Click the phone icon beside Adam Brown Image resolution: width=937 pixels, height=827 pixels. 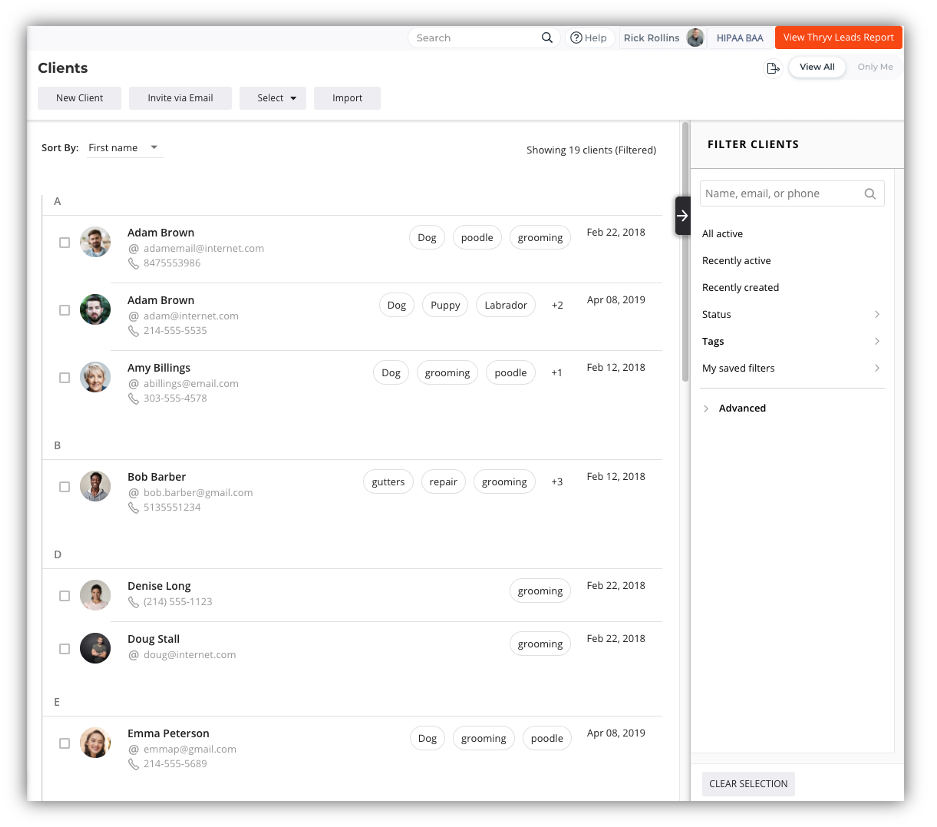click(x=132, y=263)
